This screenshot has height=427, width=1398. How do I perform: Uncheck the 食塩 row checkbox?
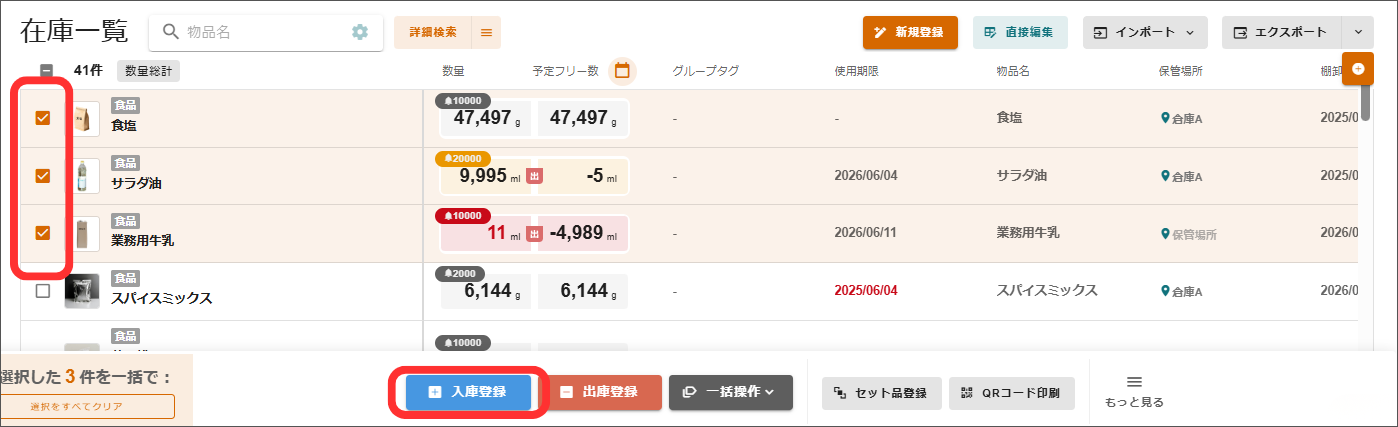[43, 118]
